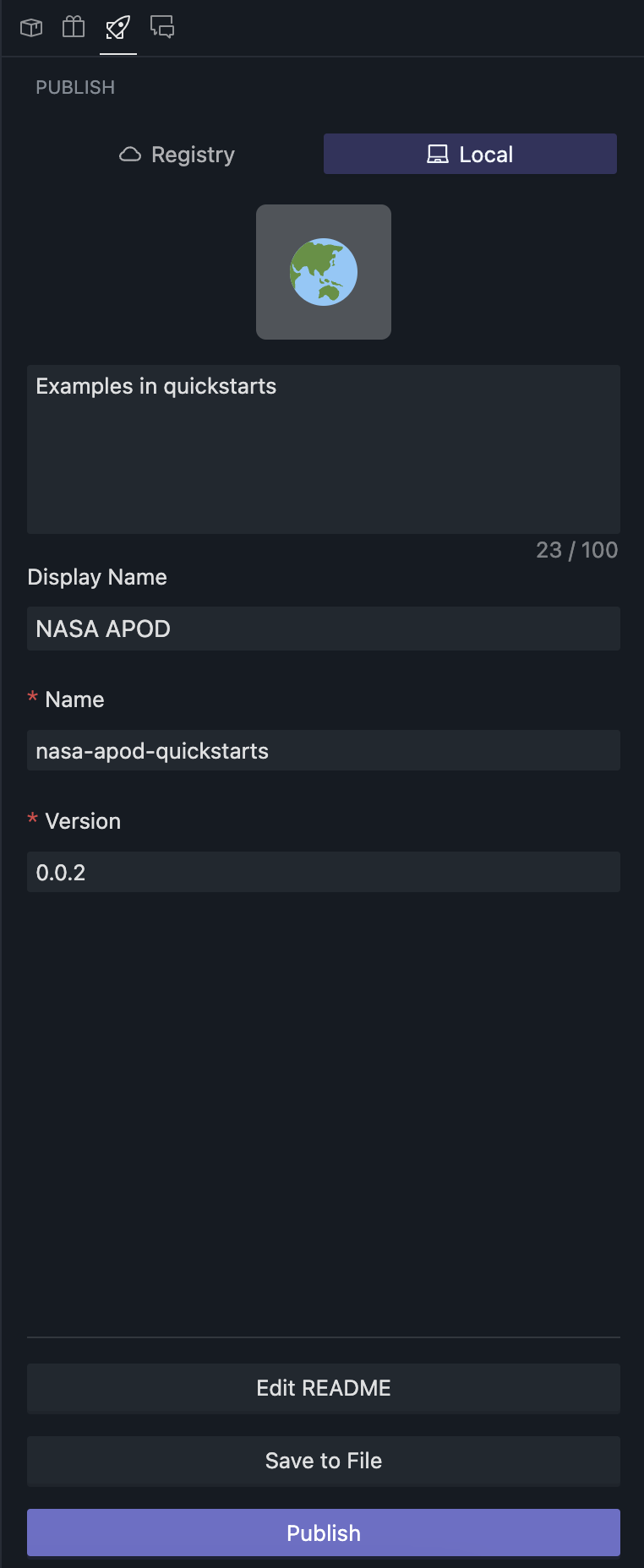The height and width of the screenshot is (1568, 644).
Task: Click the Save to File button
Action: pos(324,1461)
